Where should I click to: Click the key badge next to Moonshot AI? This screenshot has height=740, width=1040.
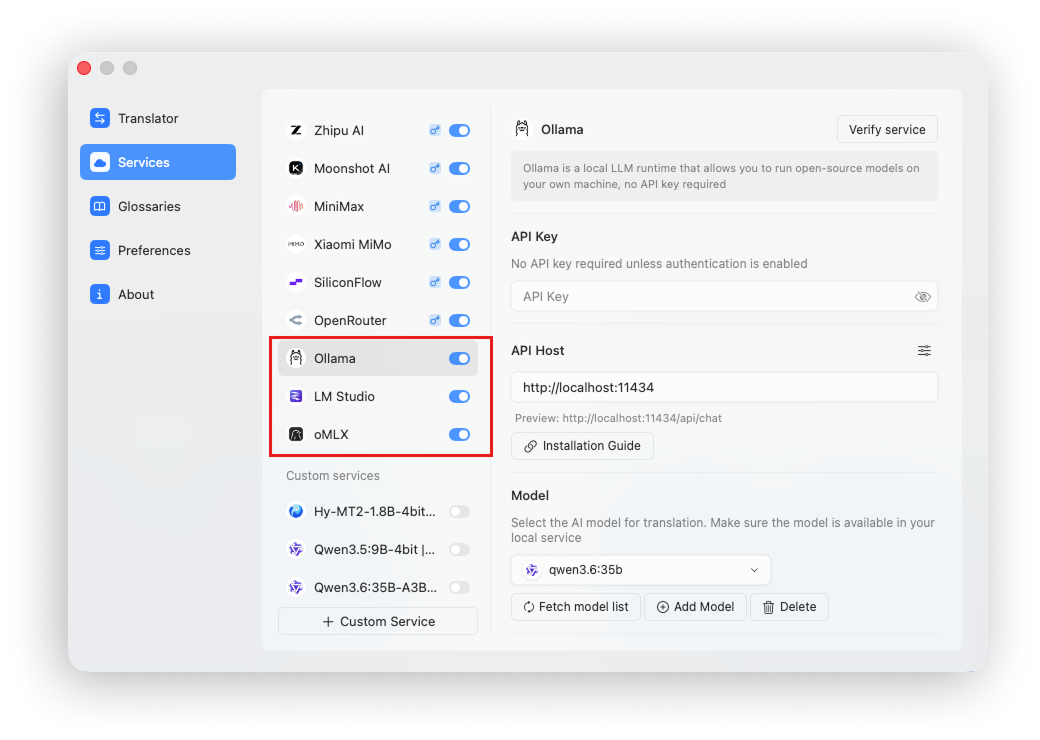434,168
